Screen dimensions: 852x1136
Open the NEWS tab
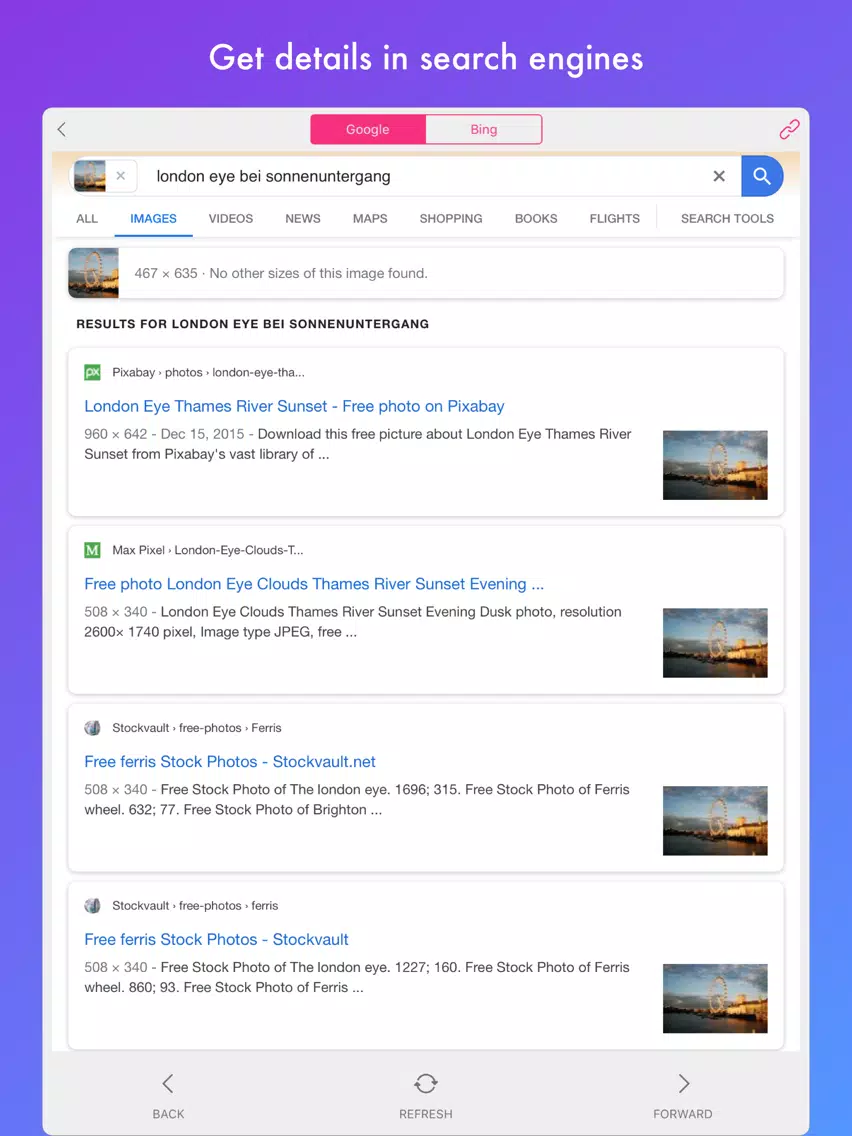[303, 219]
